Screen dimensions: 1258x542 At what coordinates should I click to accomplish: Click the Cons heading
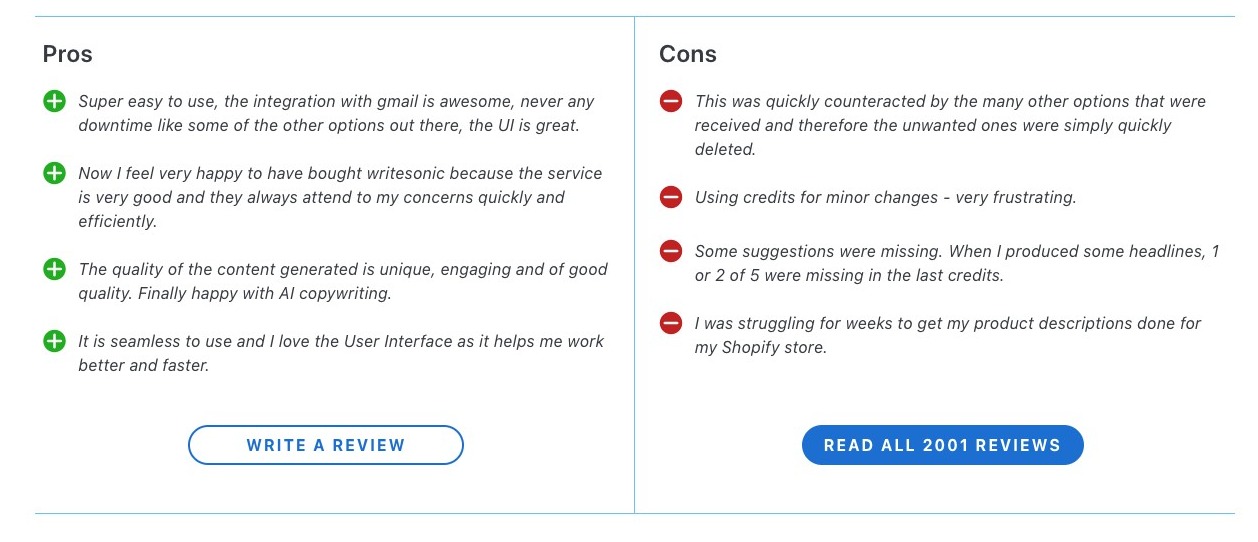(688, 54)
